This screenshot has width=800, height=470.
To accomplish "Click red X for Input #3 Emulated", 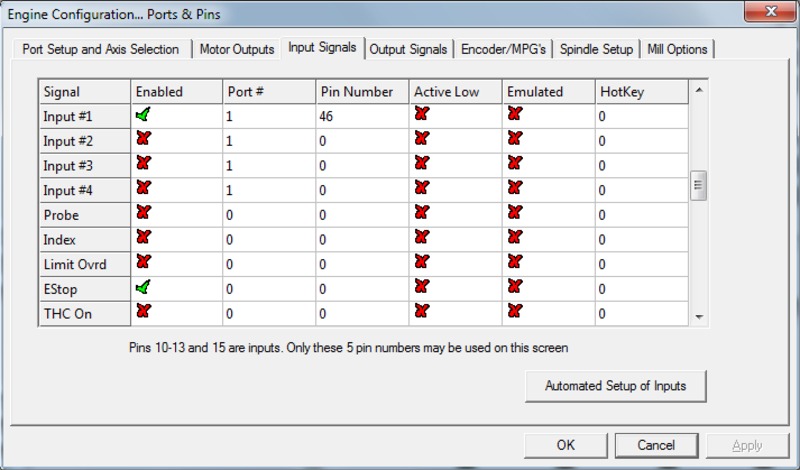I will (x=515, y=165).
